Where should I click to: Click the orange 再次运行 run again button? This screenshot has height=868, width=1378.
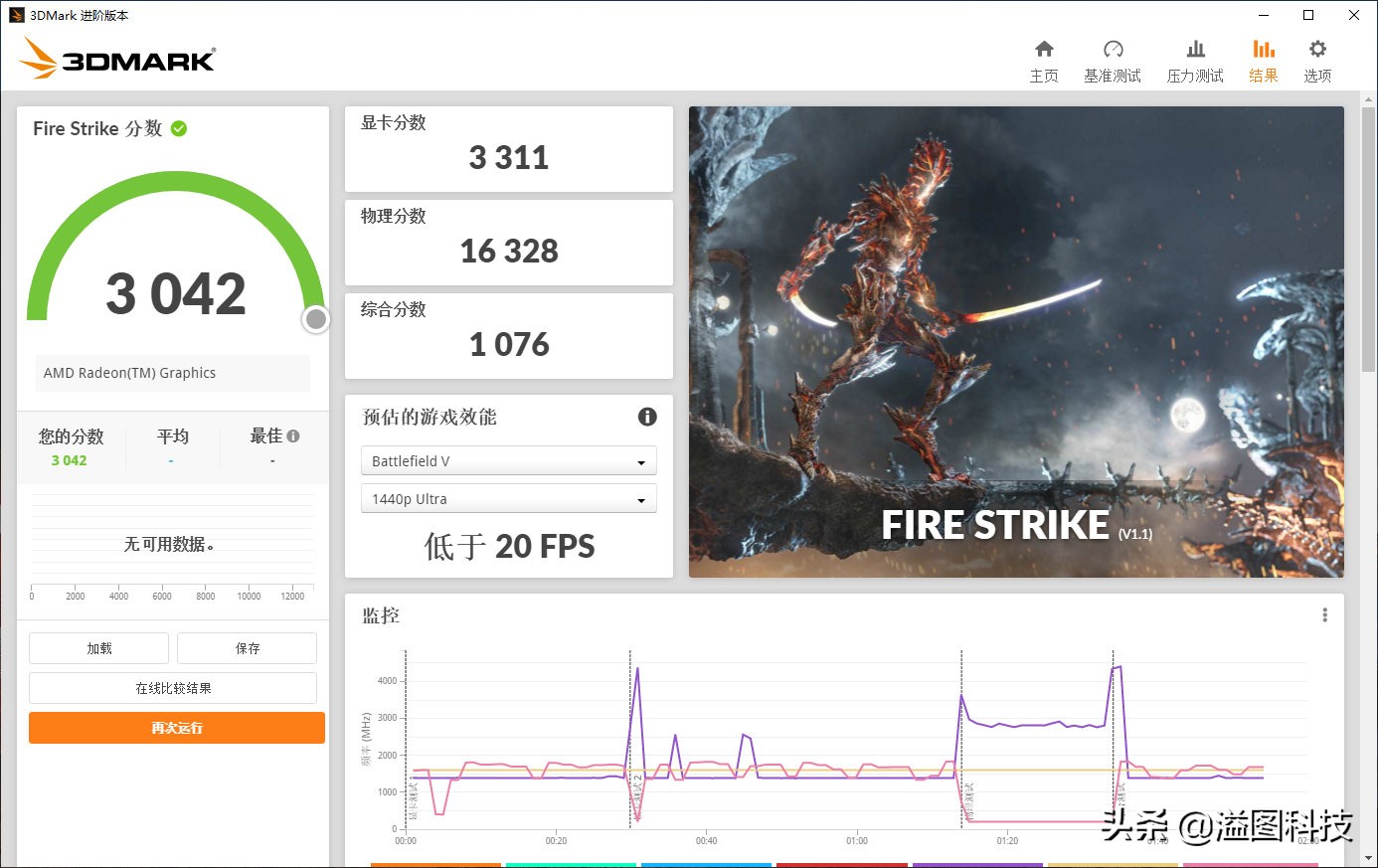click(x=177, y=728)
